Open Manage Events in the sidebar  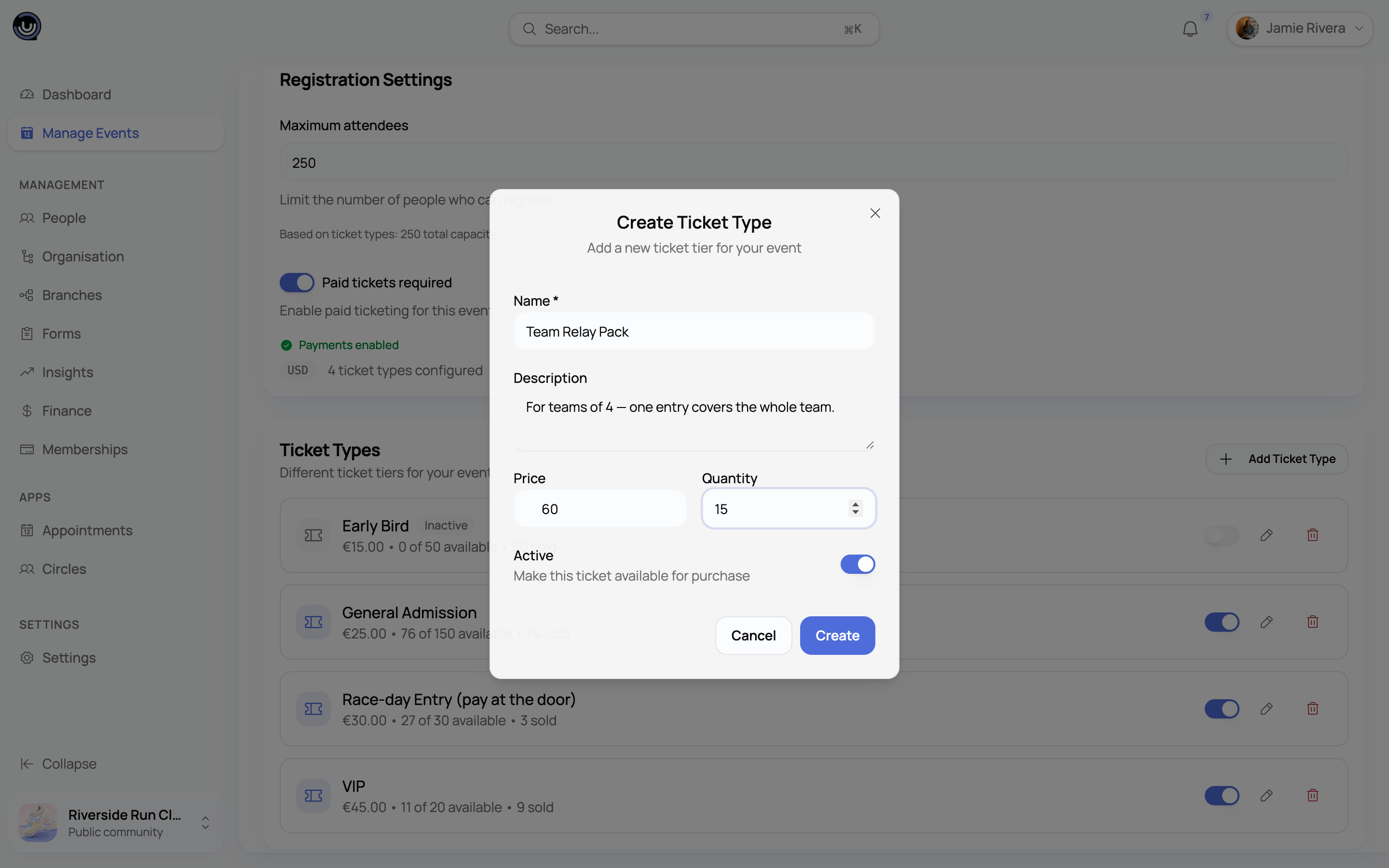pyautogui.click(x=115, y=133)
